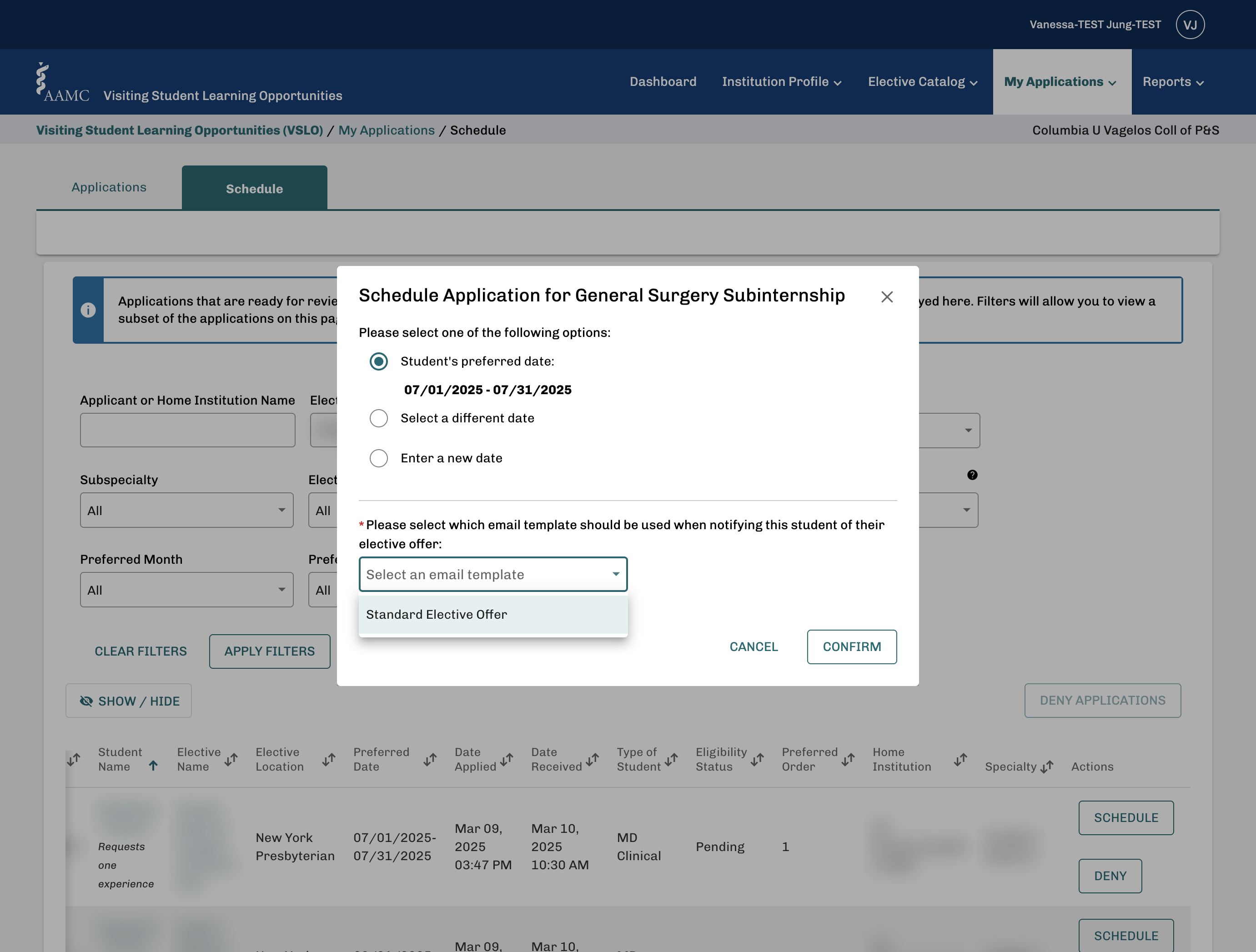Confirm the schedule application
The height and width of the screenshot is (952, 1256).
pos(852,646)
